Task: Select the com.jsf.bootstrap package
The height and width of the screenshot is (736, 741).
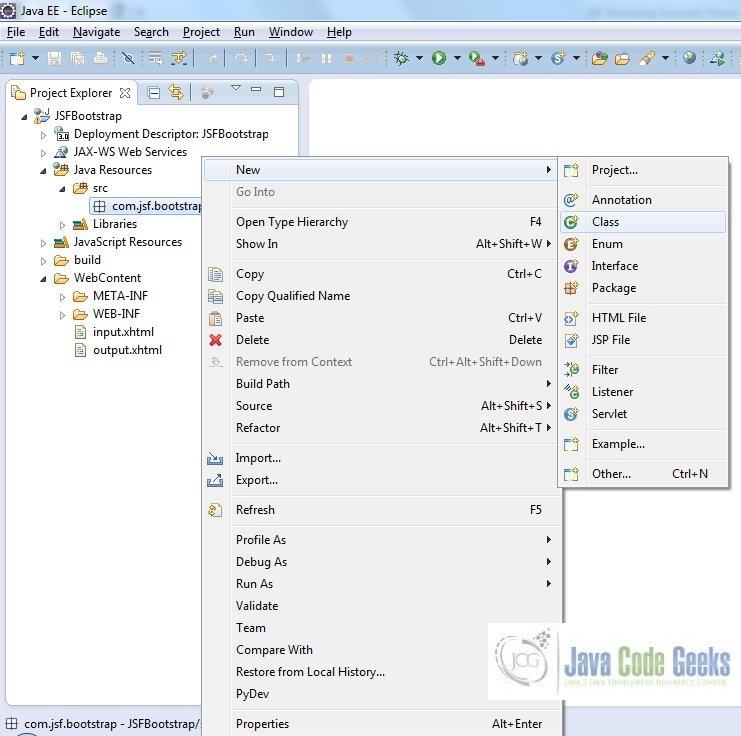Action: coord(146,206)
